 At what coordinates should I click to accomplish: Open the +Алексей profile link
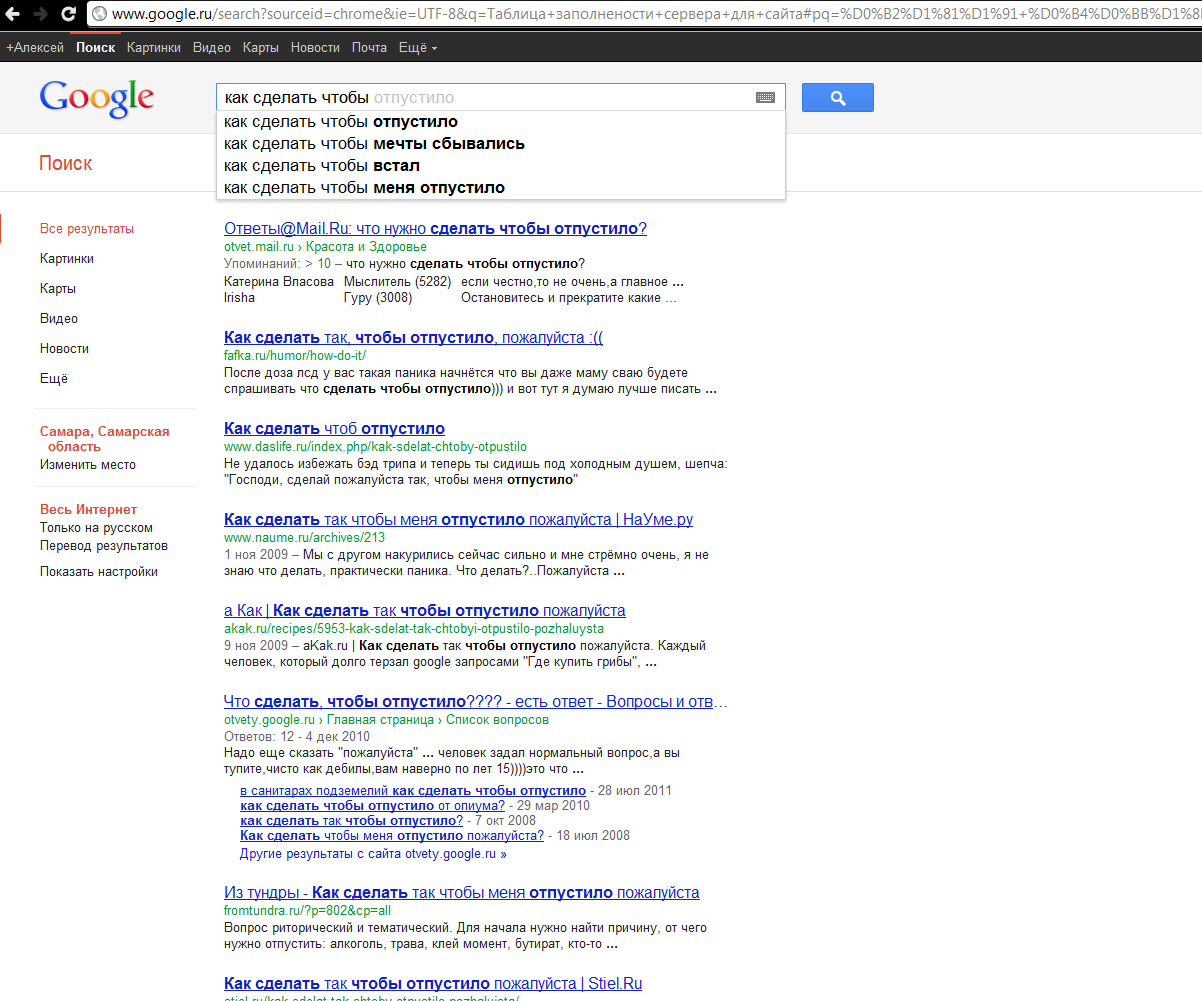click(35, 48)
